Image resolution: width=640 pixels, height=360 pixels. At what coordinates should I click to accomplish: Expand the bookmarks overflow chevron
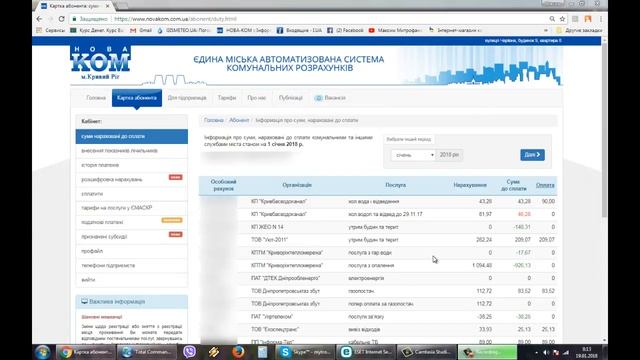tap(546, 30)
